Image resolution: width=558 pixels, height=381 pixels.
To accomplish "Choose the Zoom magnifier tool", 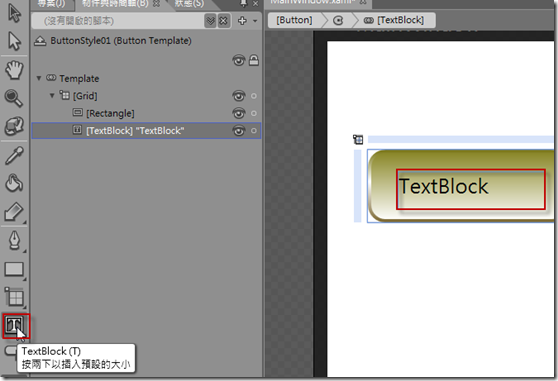I will tap(14, 98).
